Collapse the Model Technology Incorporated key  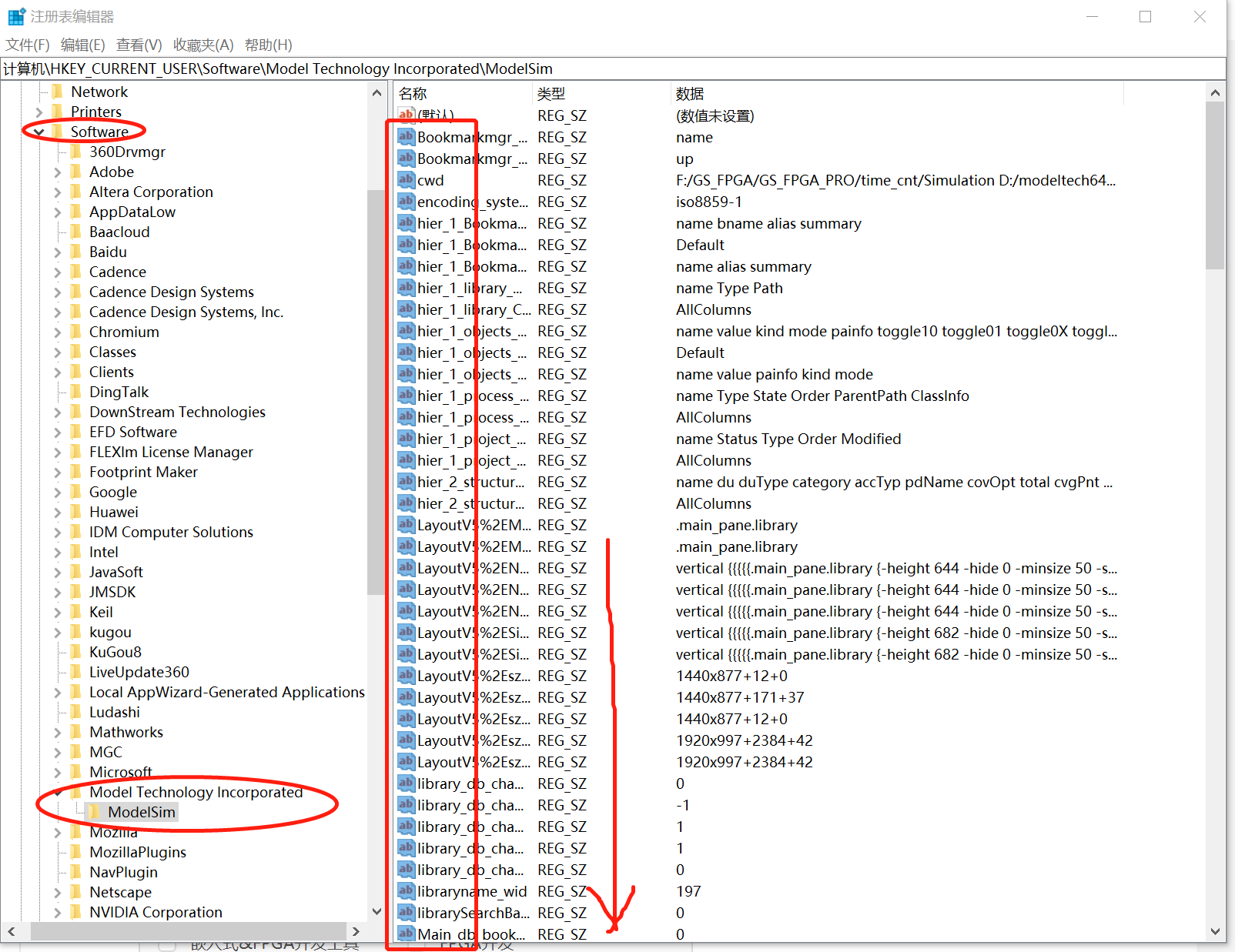point(58,792)
